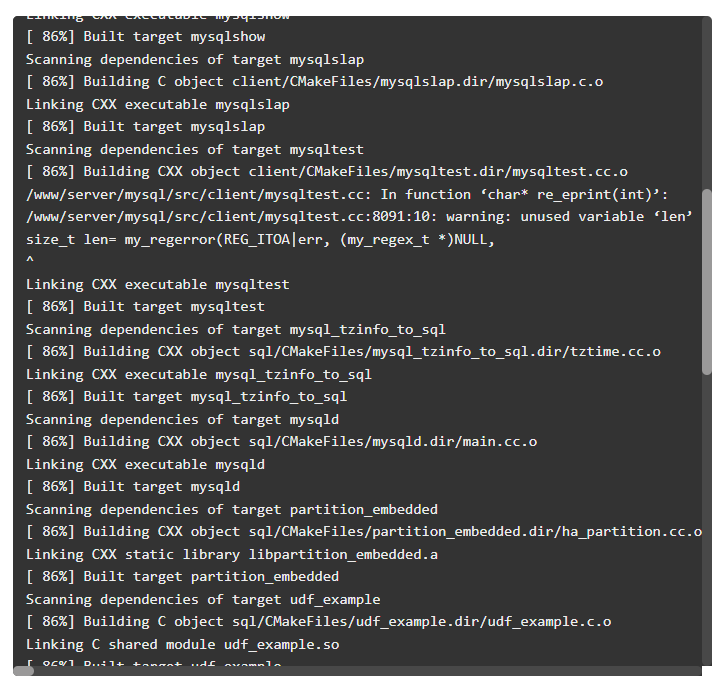The image size is (718, 678).
Task: Click the tztime.cc.o building line
Action: pyautogui.click(x=343, y=352)
